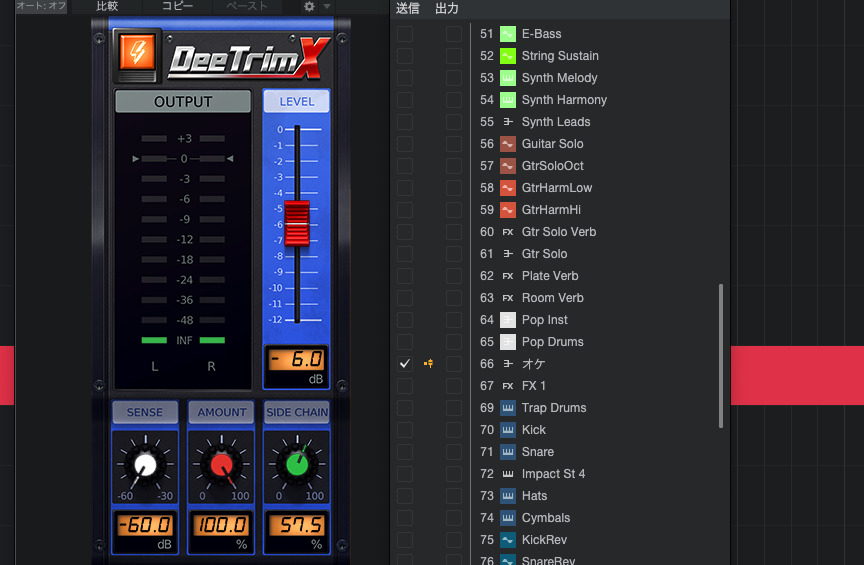The image size is (864, 565).
Task: Click the GtrHarmHi track icon
Action: [507, 210]
